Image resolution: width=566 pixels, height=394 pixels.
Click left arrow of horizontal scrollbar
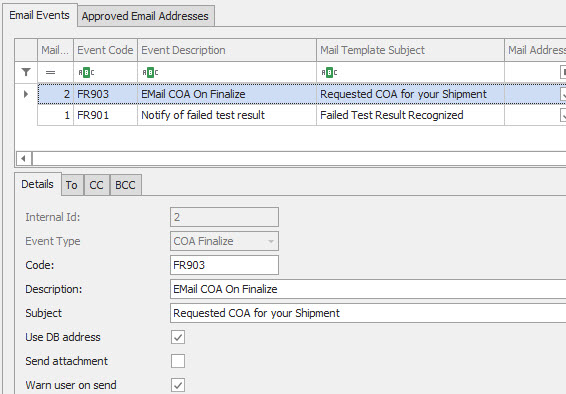tap(23, 158)
